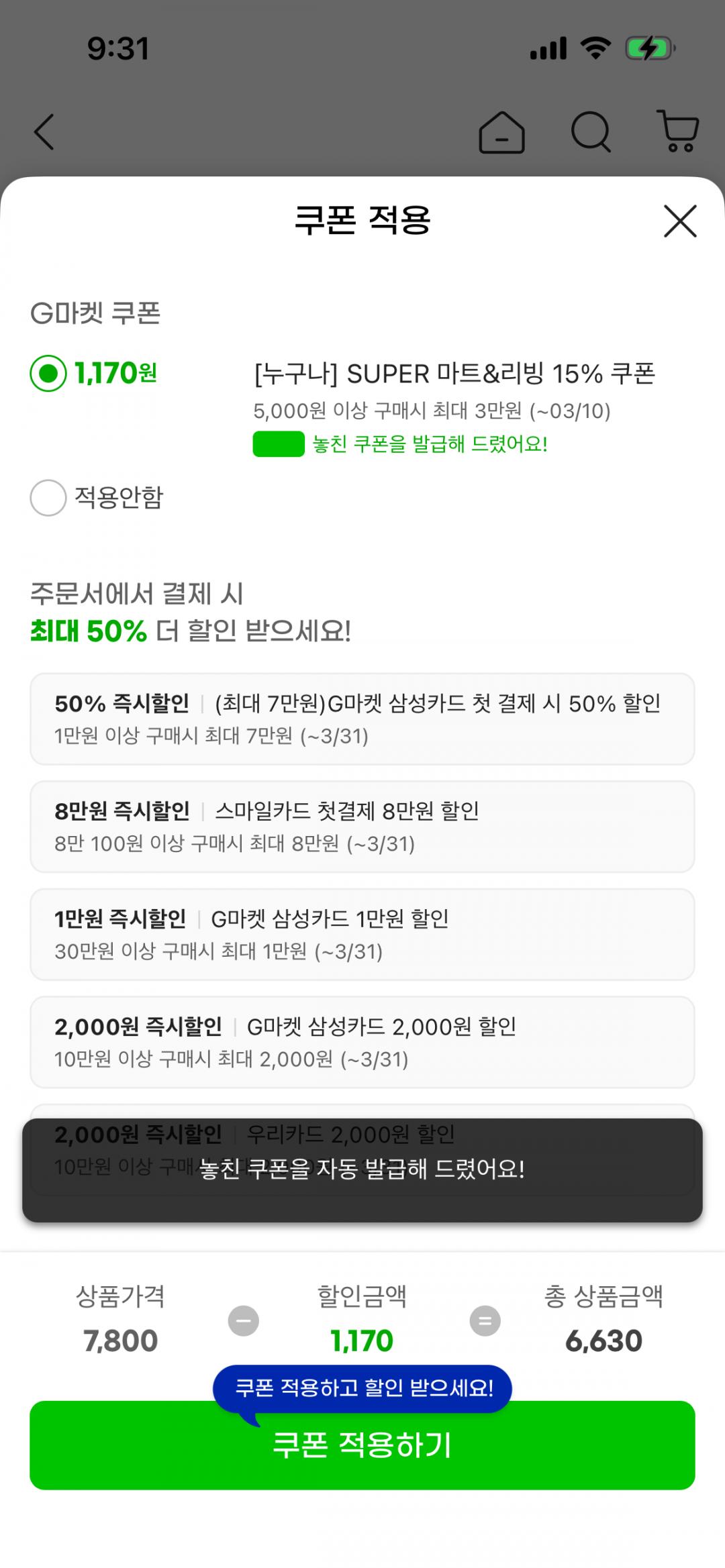Tap the SUPER 마트&리빙 15% 쿠폰 title
This screenshot has height=1568, width=725.
tap(454, 374)
